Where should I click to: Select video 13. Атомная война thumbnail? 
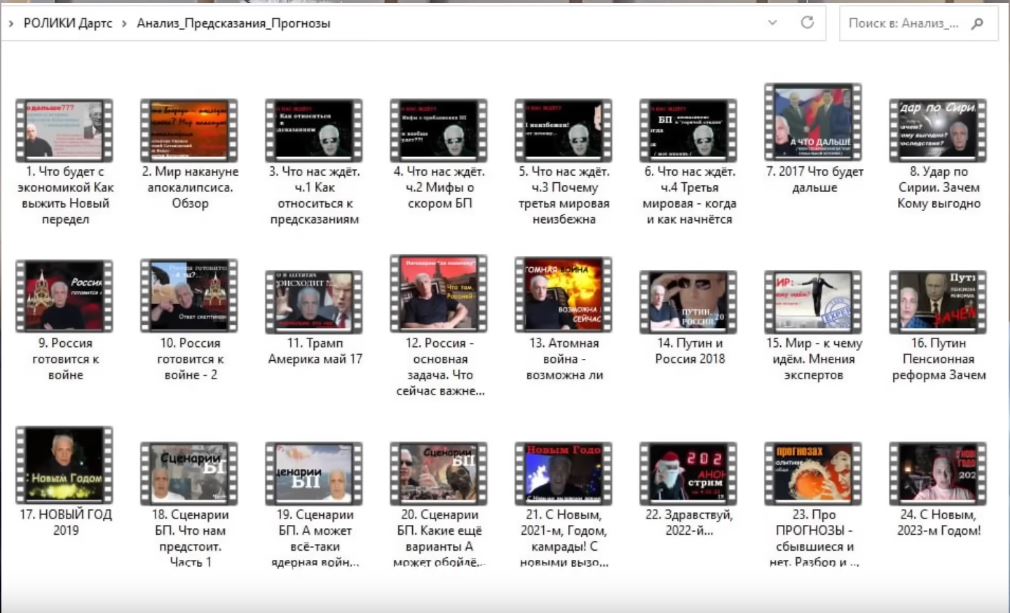563,295
